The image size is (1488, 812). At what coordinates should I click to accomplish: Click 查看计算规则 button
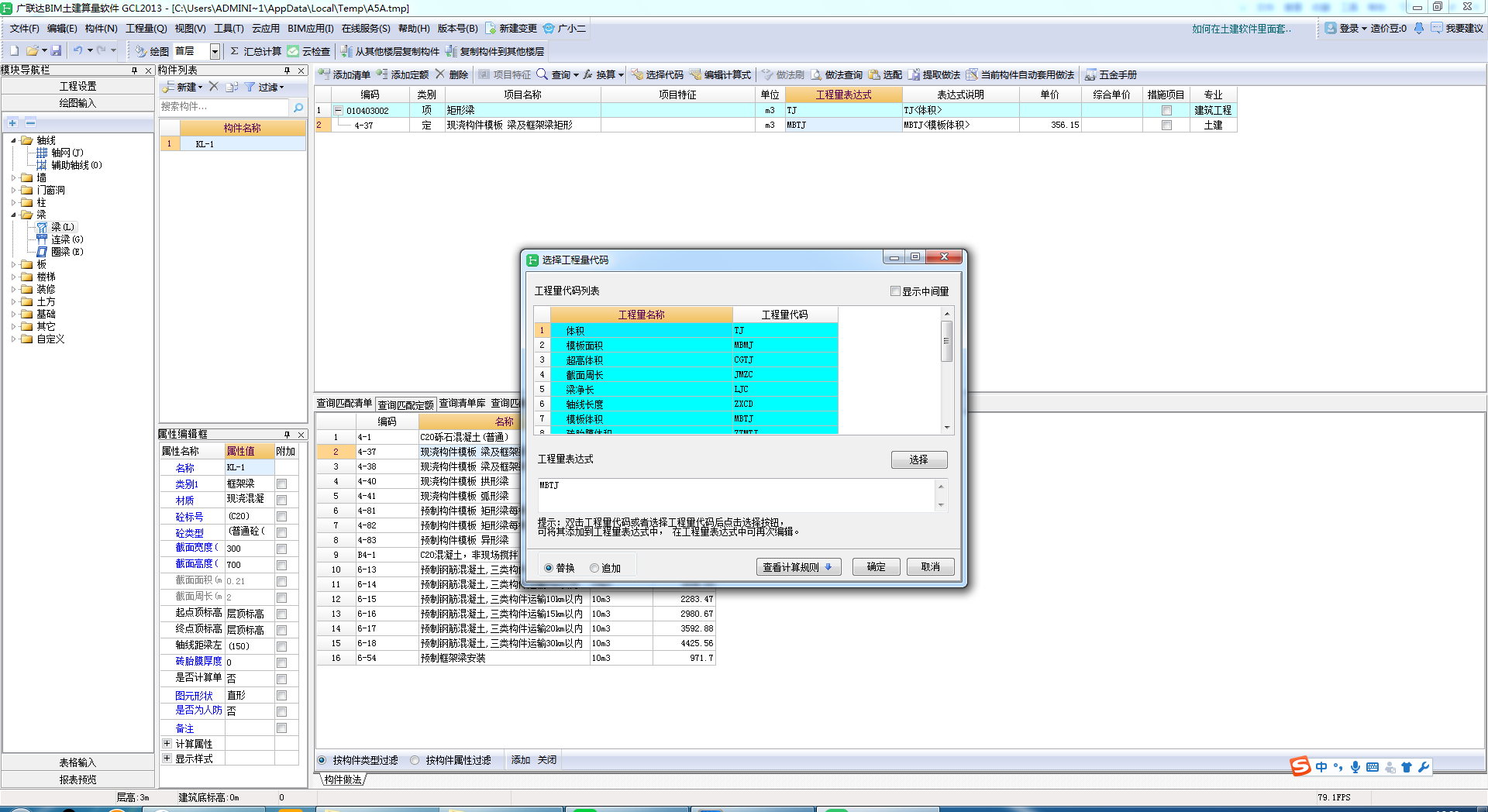(x=798, y=567)
